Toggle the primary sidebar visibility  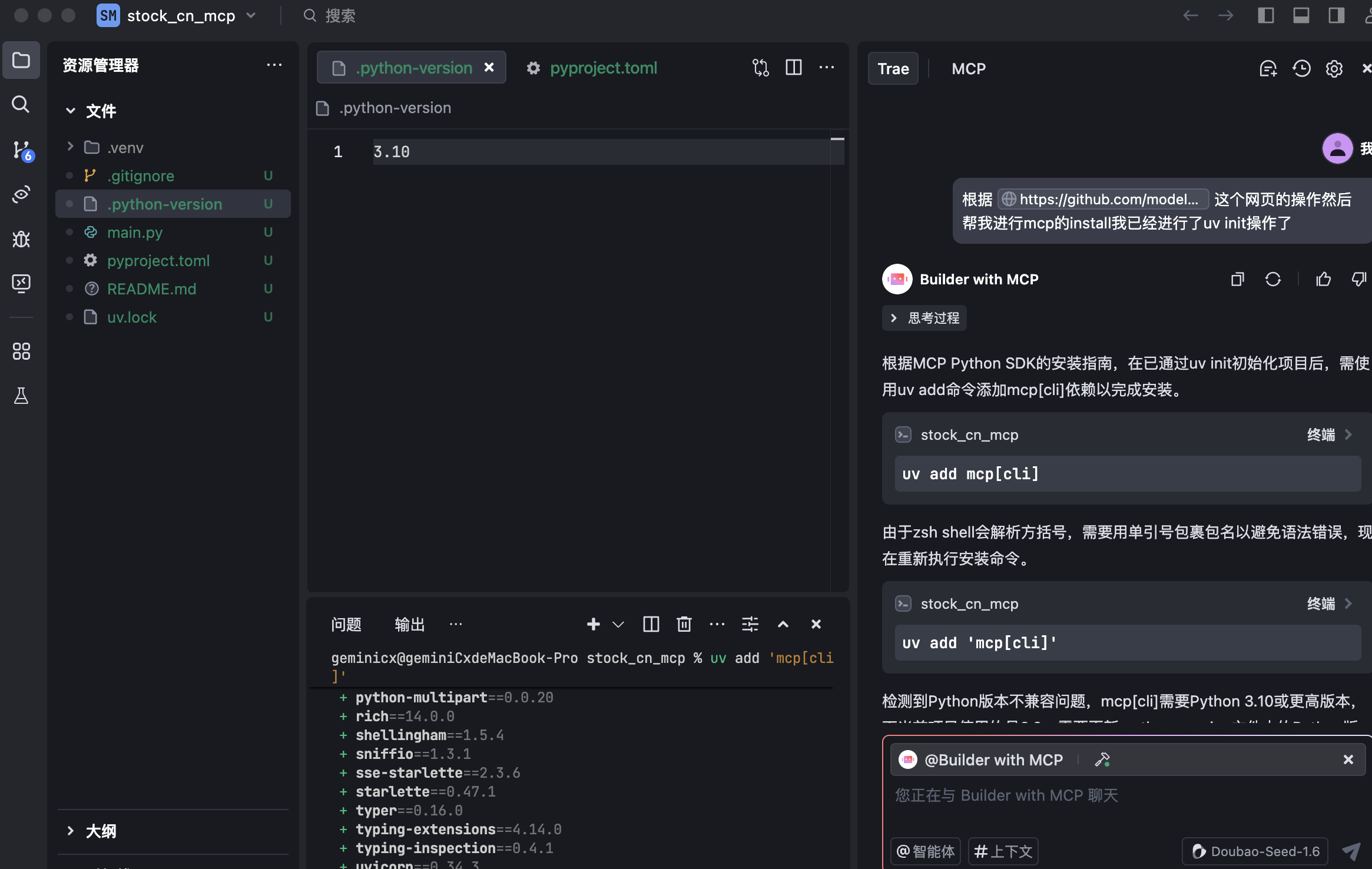[x=1265, y=15]
